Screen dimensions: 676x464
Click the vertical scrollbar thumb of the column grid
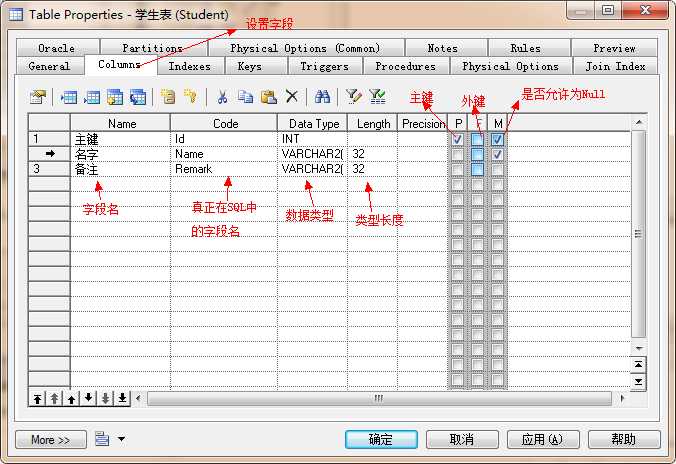pyautogui.click(x=638, y=234)
